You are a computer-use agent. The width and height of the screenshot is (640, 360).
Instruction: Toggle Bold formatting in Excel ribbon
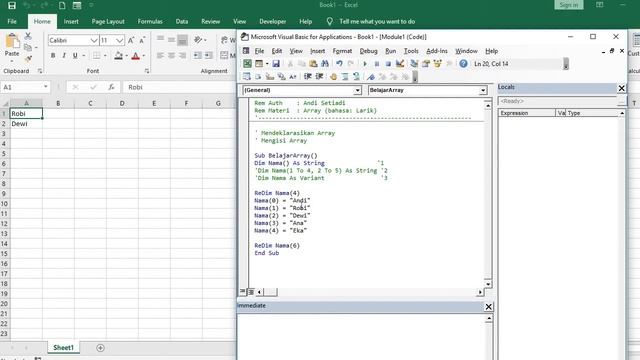(x=53, y=56)
